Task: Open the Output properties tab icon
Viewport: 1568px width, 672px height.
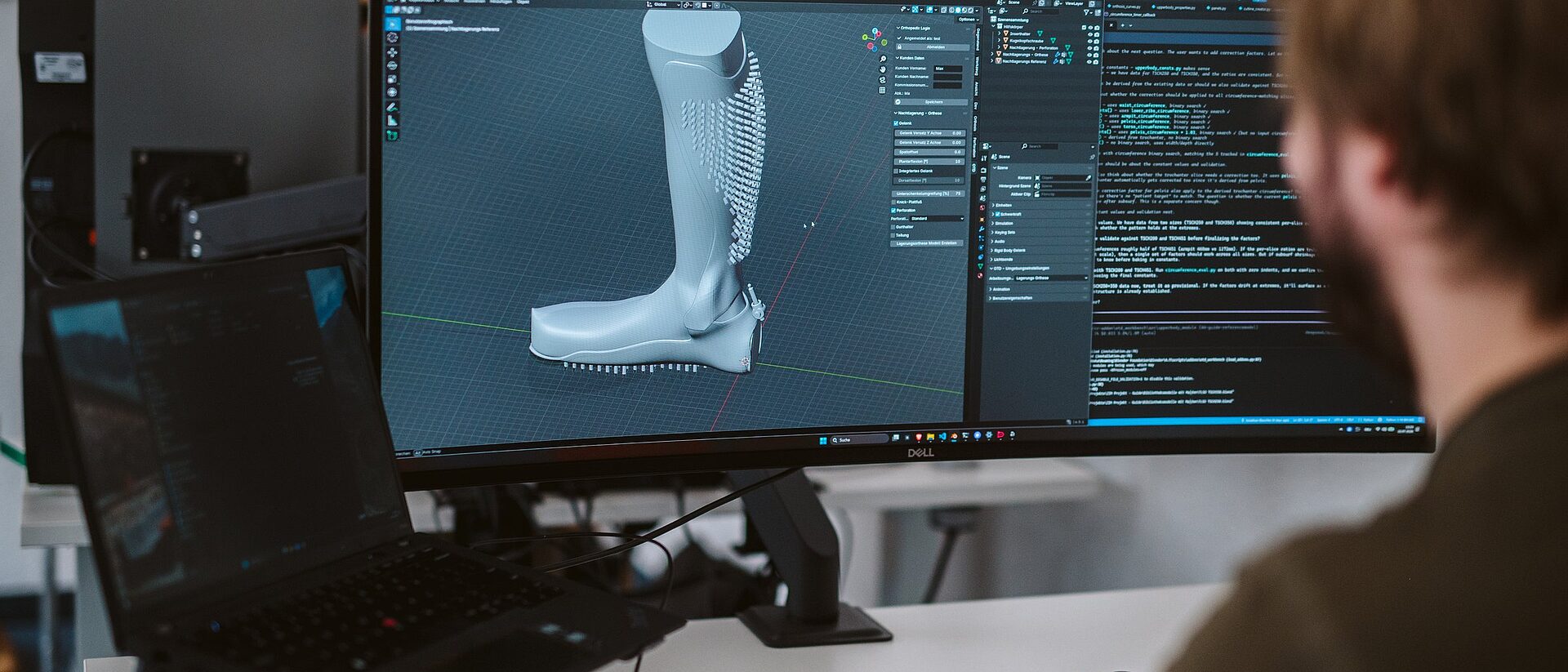Action: click(982, 179)
